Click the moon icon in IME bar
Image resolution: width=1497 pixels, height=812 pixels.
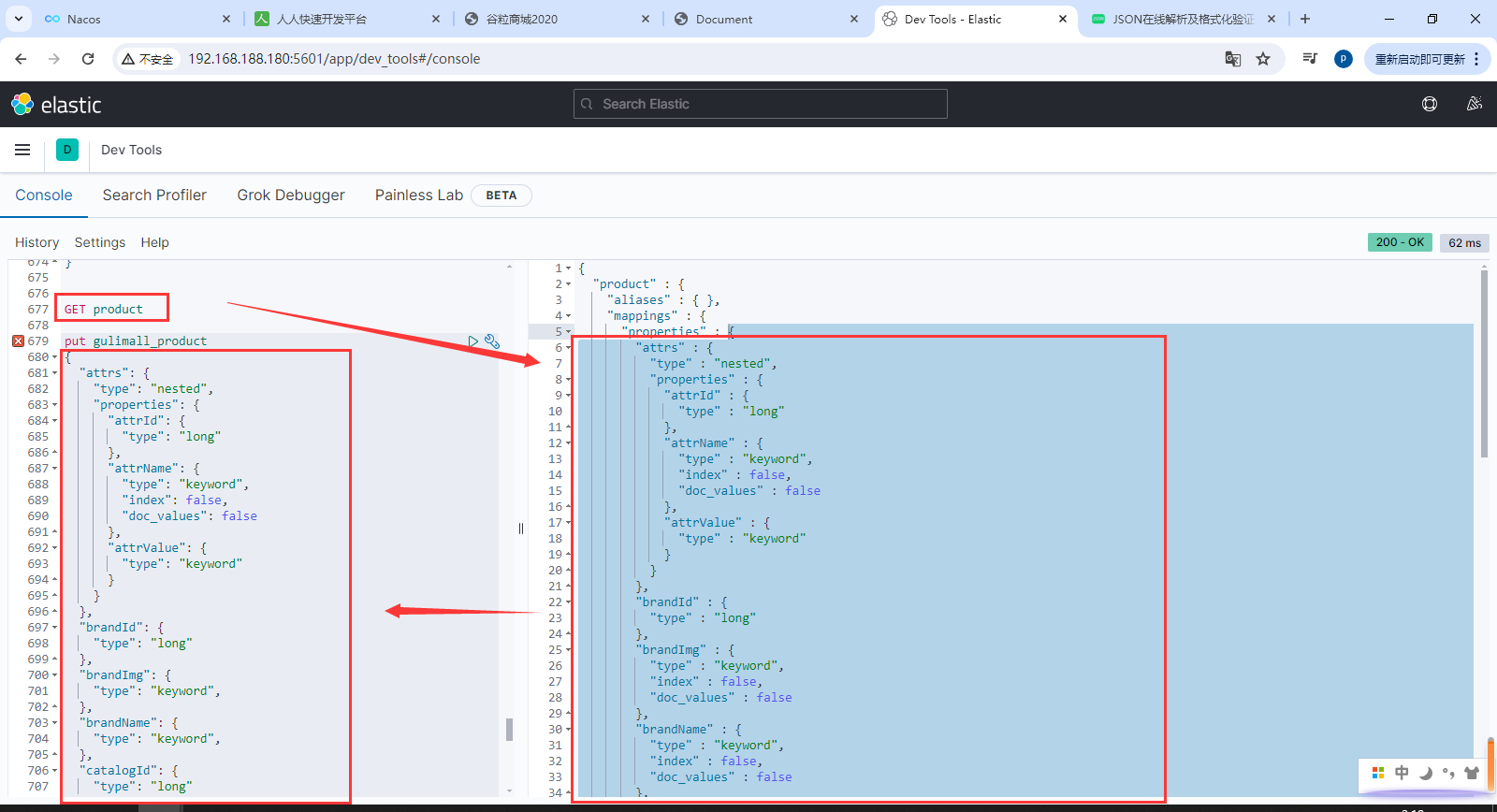[1425, 773]
